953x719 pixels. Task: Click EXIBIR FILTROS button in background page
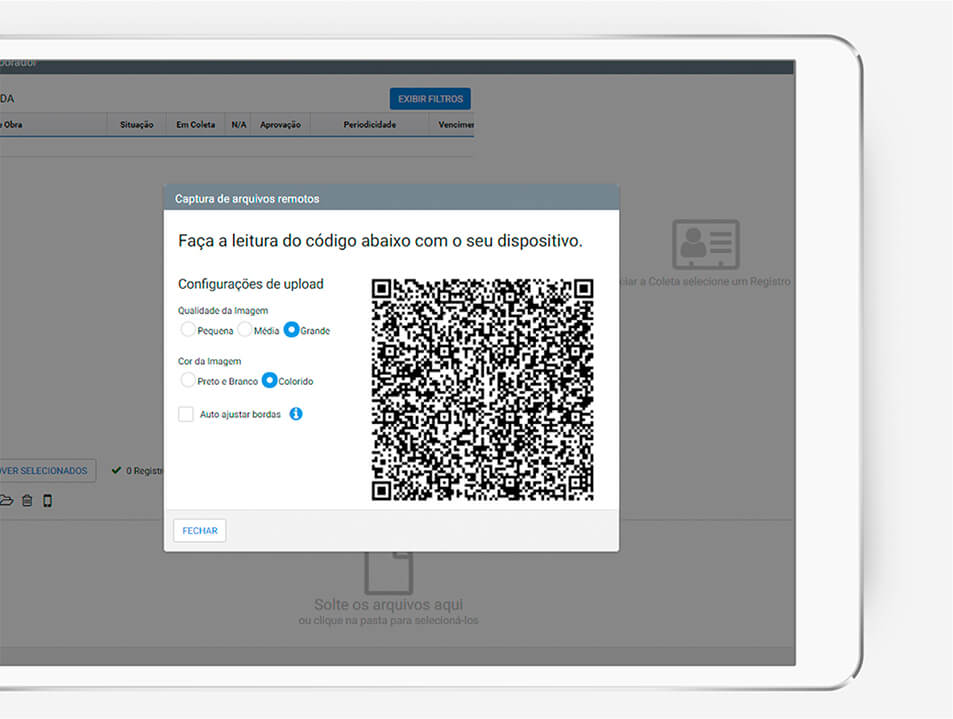430,99
